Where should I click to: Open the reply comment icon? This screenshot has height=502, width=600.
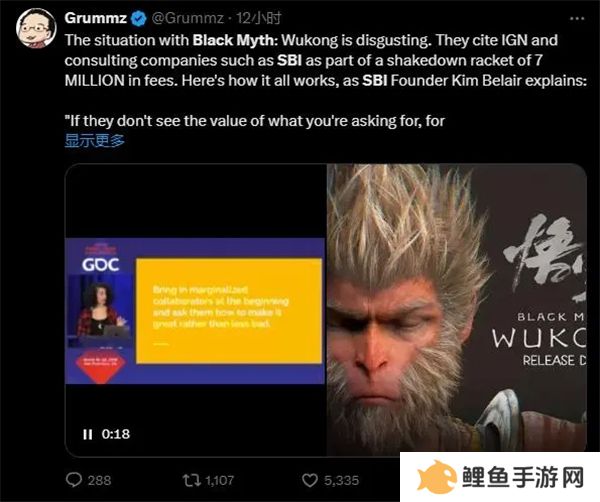pyautogui.click(x=73, y=480)
